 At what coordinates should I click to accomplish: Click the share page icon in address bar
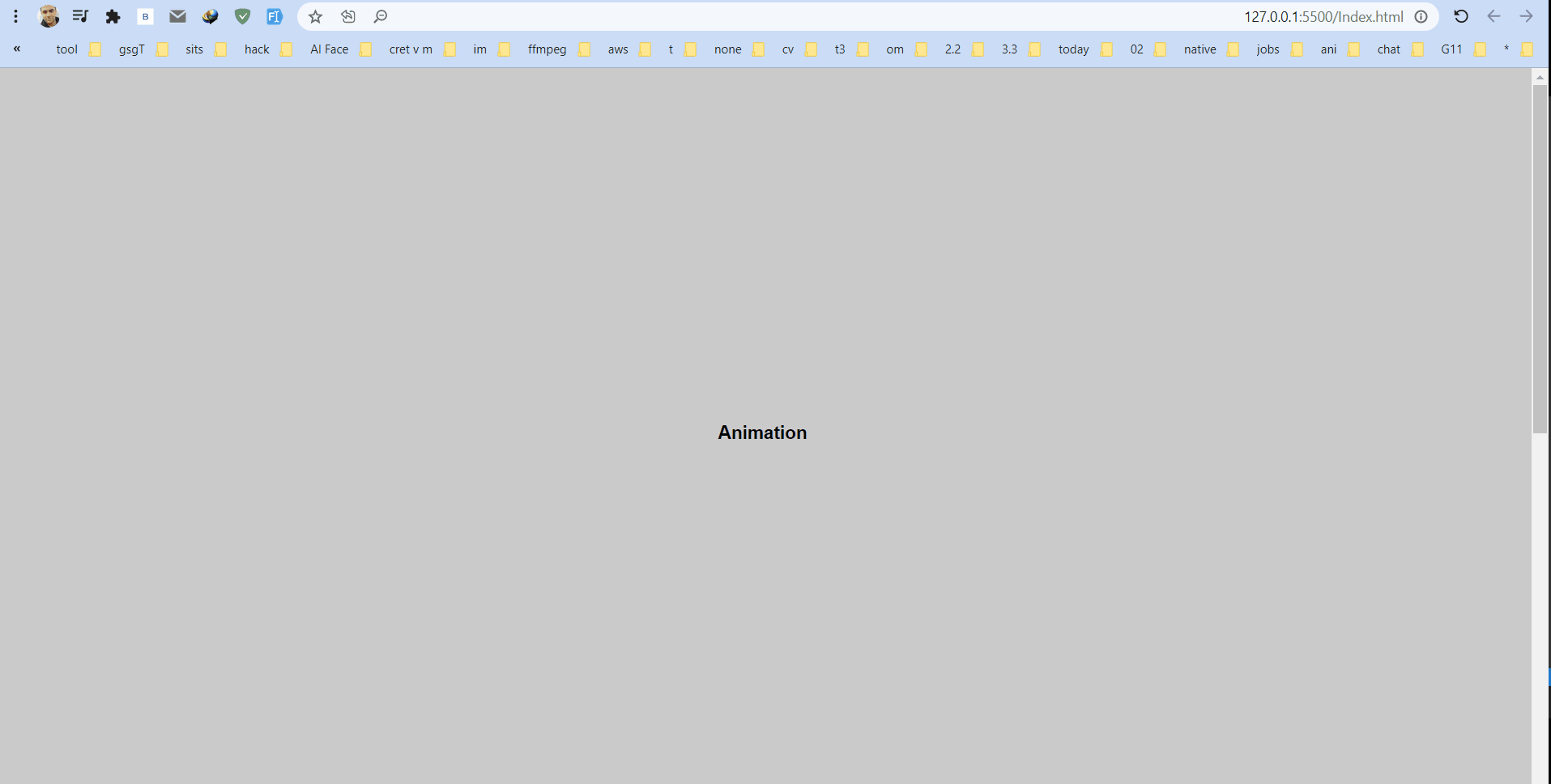(347, 16)
